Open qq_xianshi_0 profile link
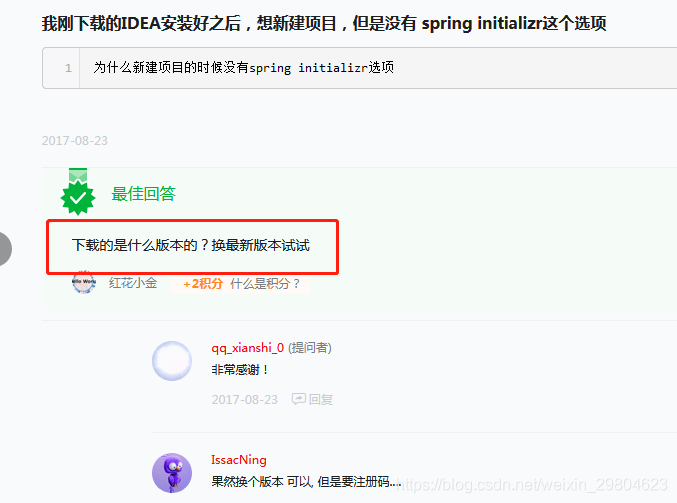Screen dimensions: 677x503 [247, 348]
